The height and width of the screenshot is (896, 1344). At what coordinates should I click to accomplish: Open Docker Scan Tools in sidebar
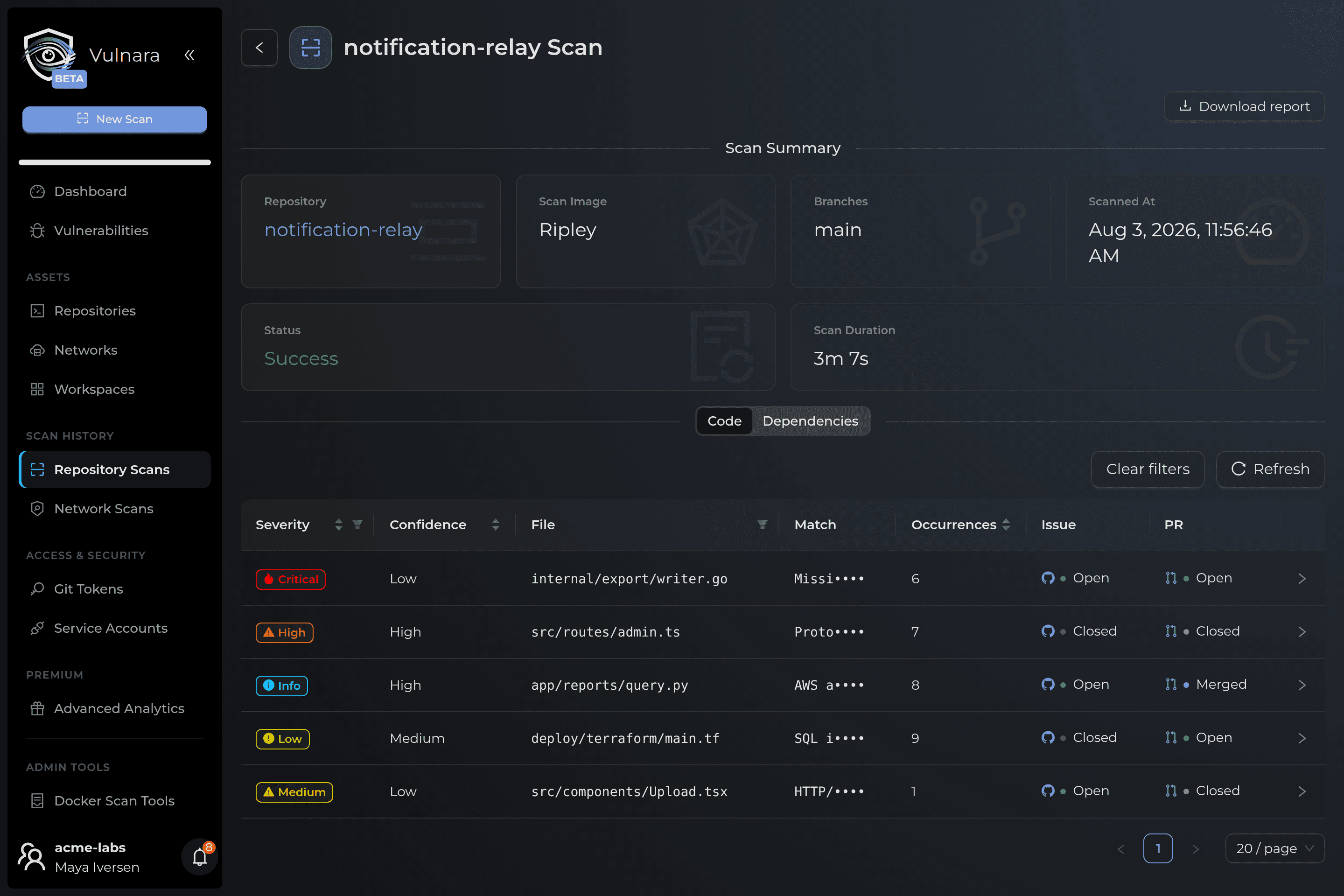pos(114,801)
